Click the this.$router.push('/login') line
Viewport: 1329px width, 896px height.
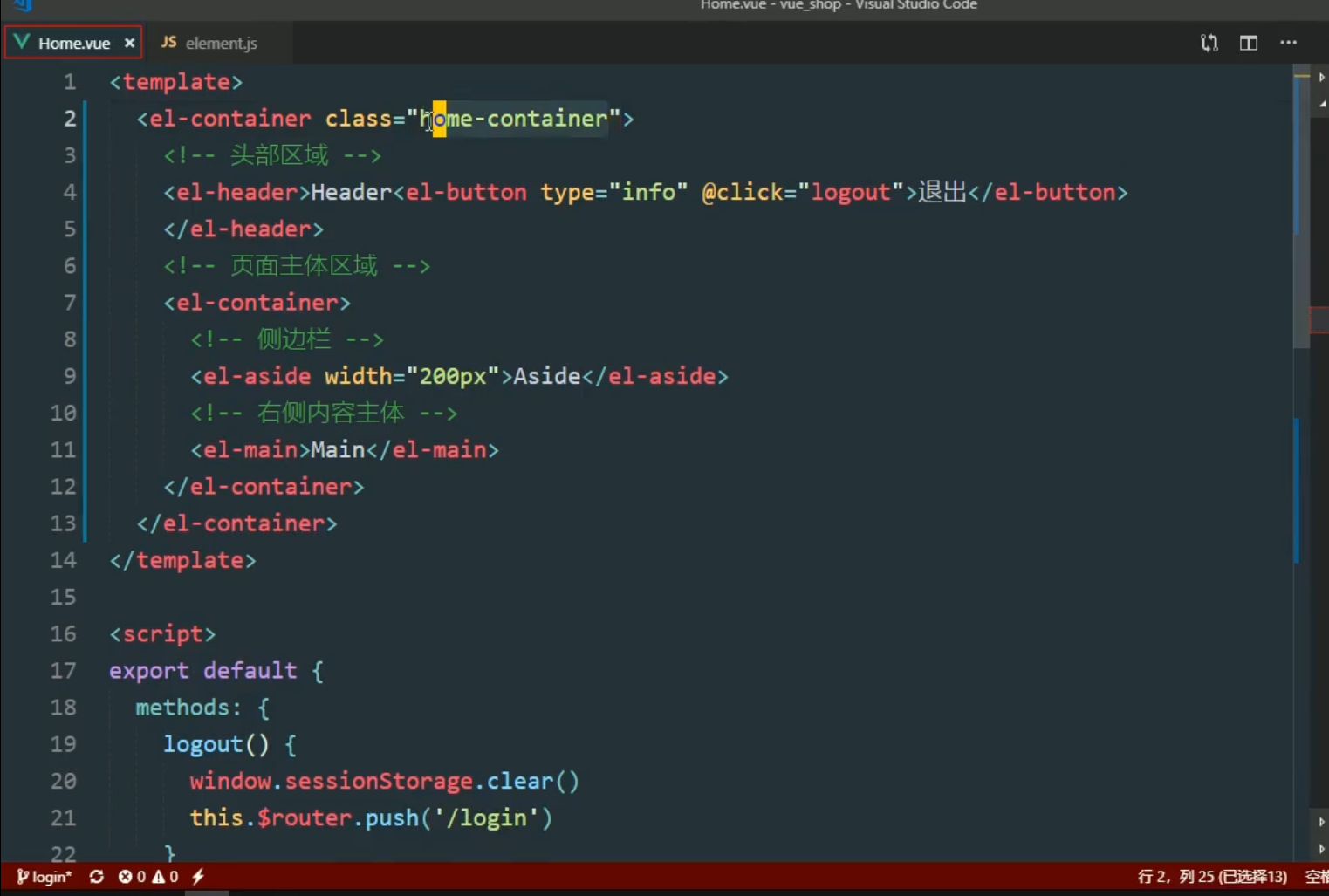[x=371, y=817]
